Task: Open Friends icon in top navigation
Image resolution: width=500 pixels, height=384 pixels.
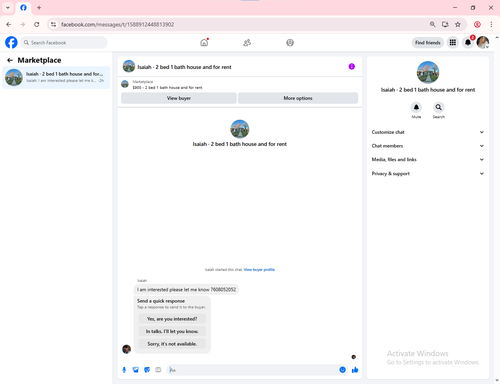Action: pyautogui.click(x=247, y=43)
